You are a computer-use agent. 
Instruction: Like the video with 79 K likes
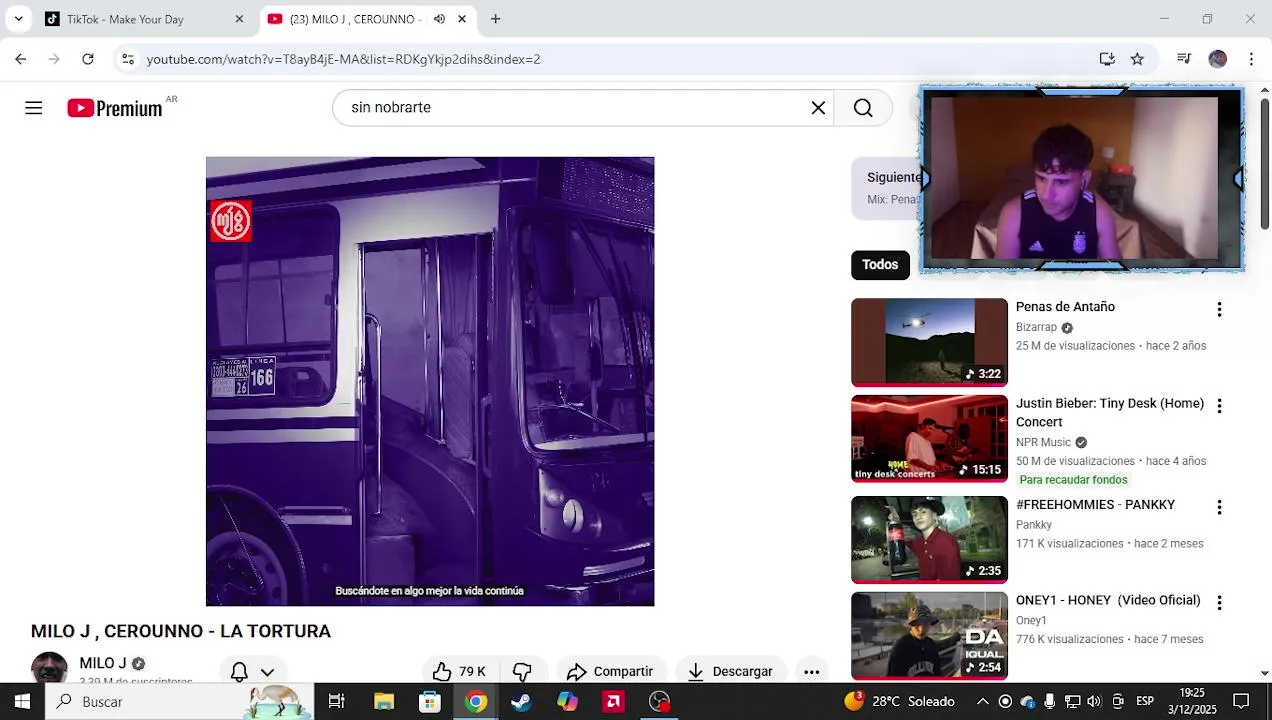point(459,671)
